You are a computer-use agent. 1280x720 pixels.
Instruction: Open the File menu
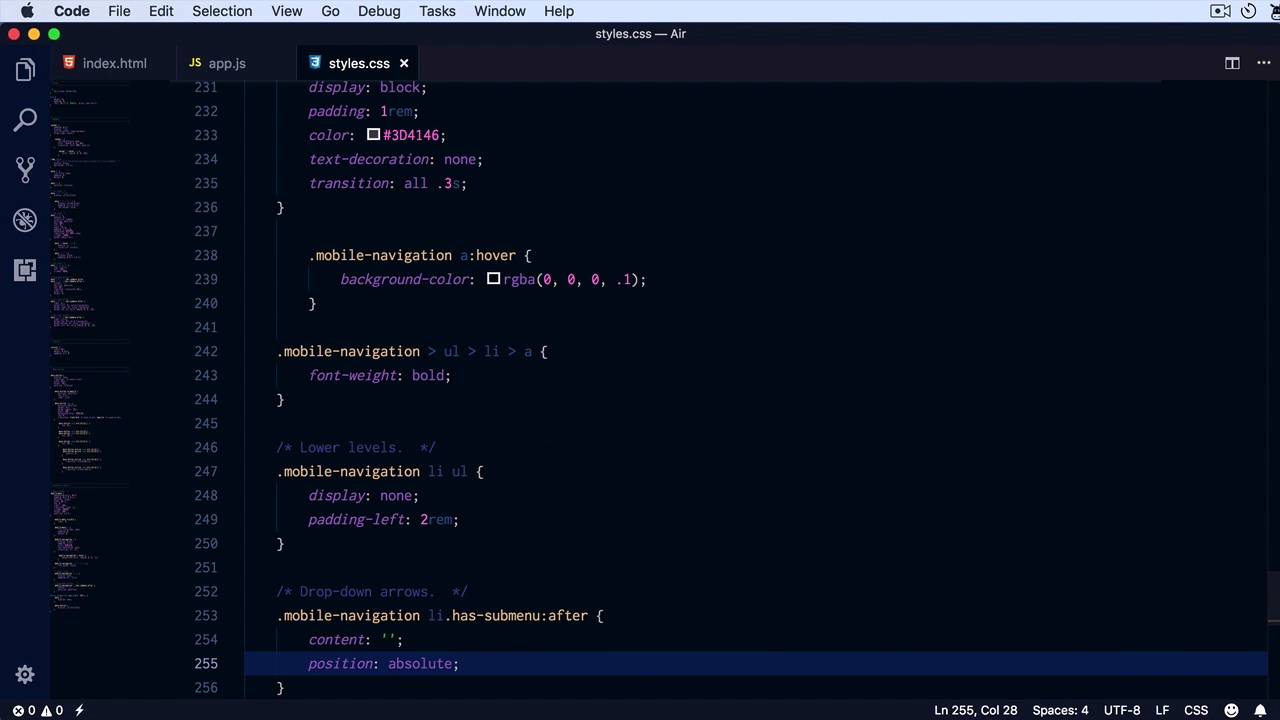click(x=119, y=11)
